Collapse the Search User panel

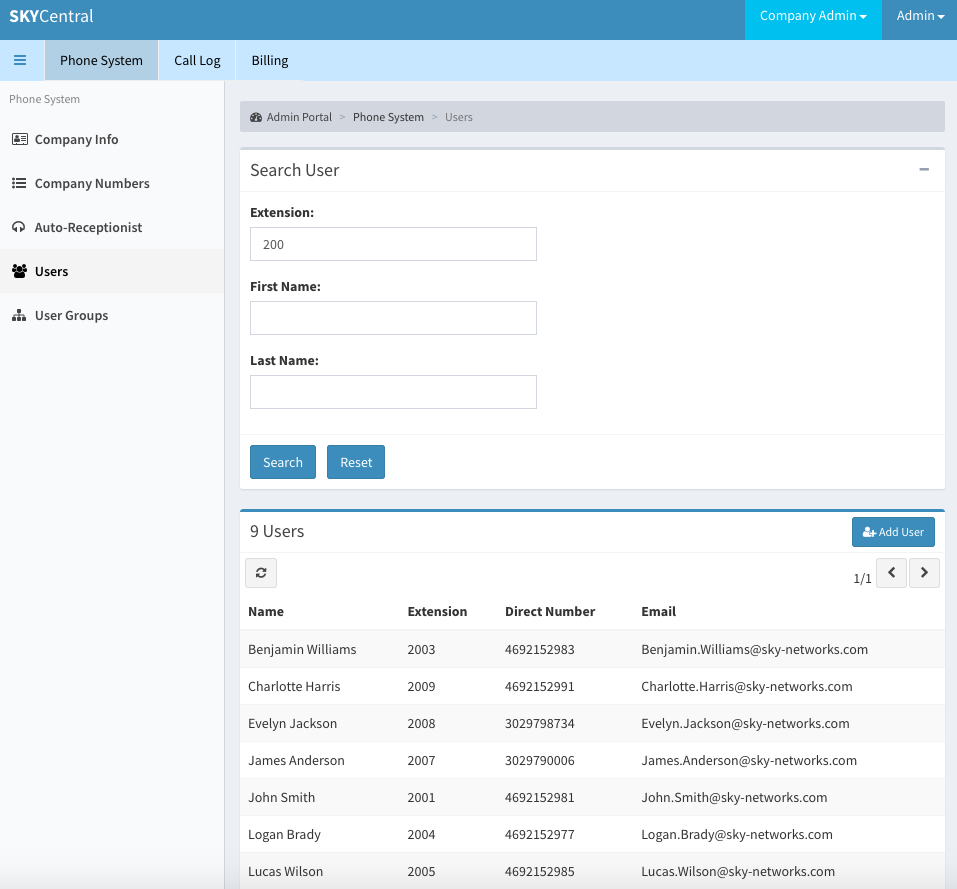pyautogui.click(x=924, y=170)
